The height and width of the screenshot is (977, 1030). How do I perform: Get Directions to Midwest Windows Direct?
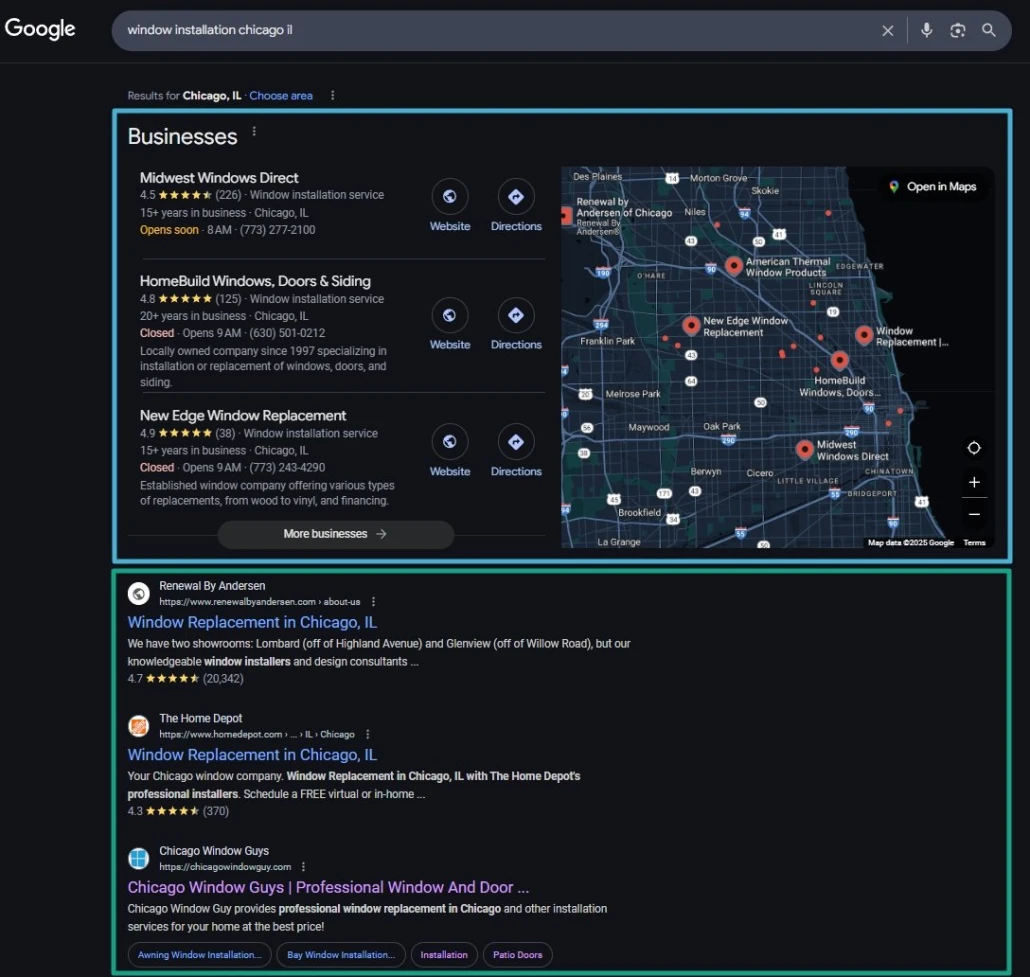point(516,196)
